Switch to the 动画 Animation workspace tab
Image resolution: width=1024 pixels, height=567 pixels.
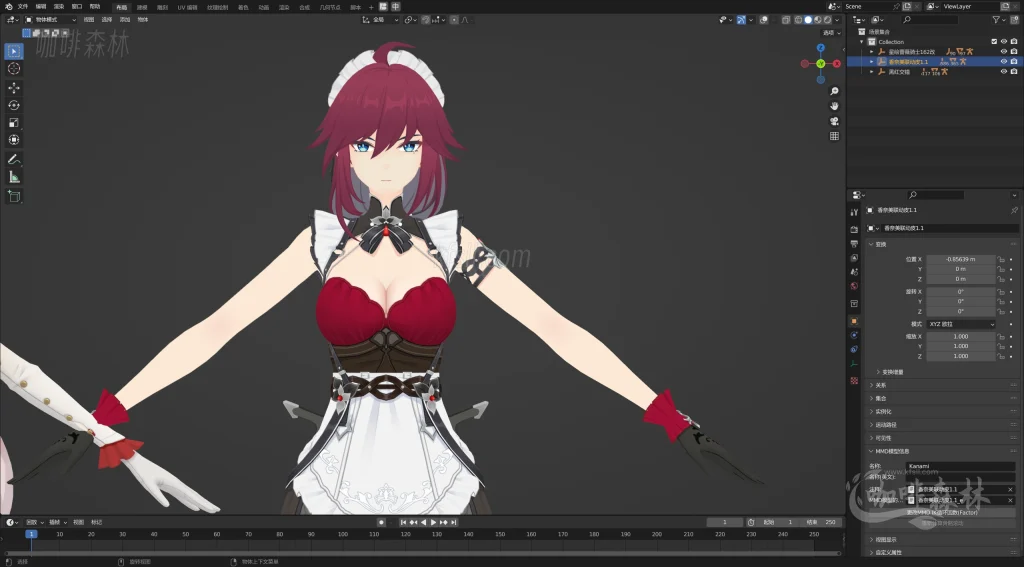coord(263,7)
